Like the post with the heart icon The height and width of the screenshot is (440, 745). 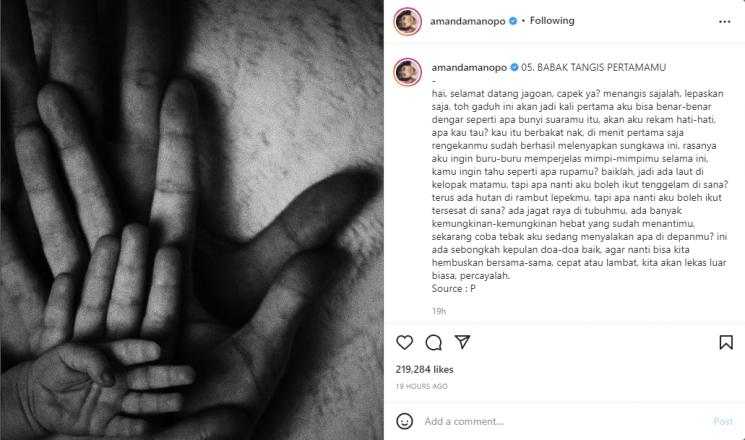pyautogui.click(x=404, y=342)
